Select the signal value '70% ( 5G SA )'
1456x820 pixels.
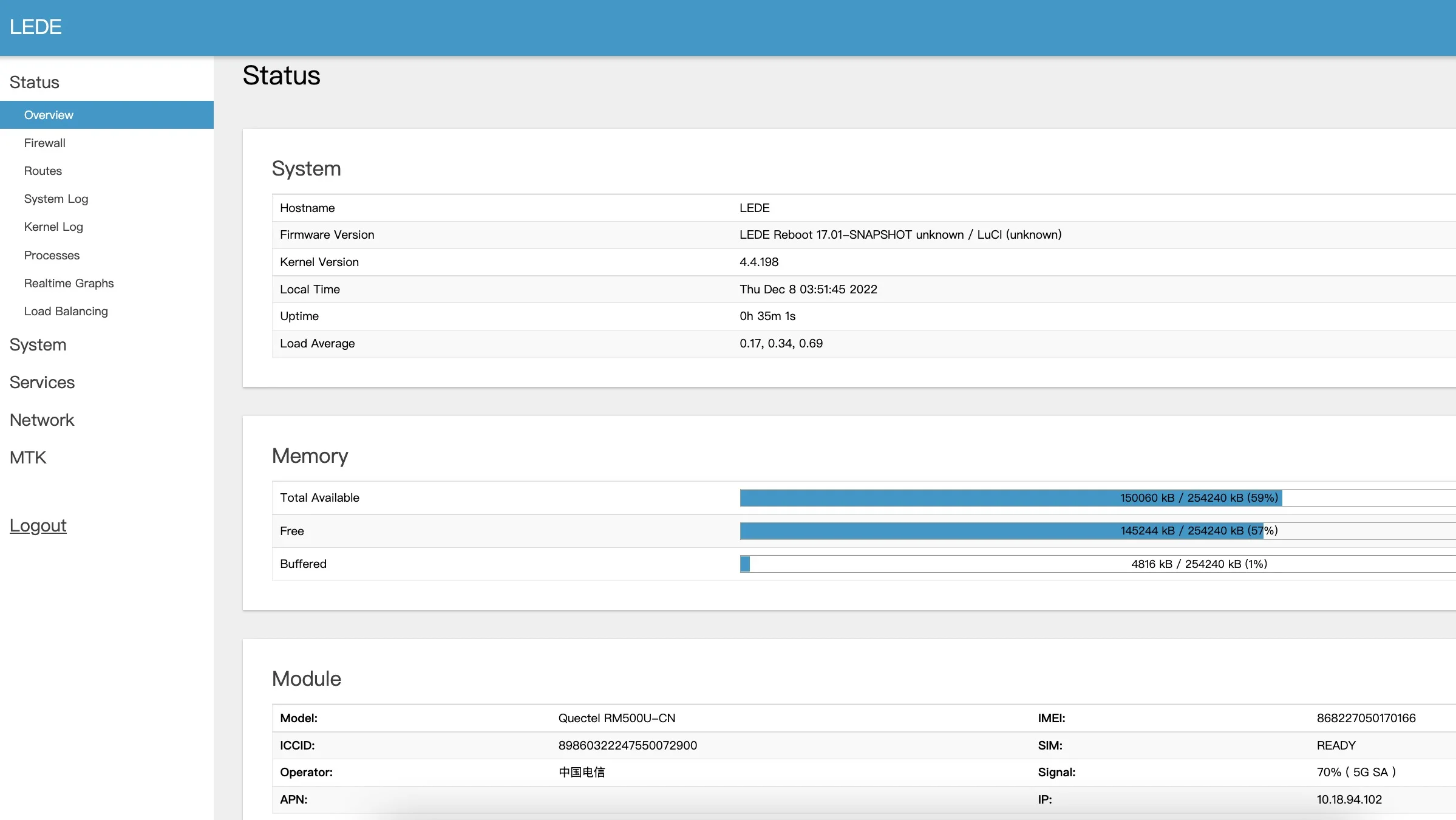point(1356,772)
